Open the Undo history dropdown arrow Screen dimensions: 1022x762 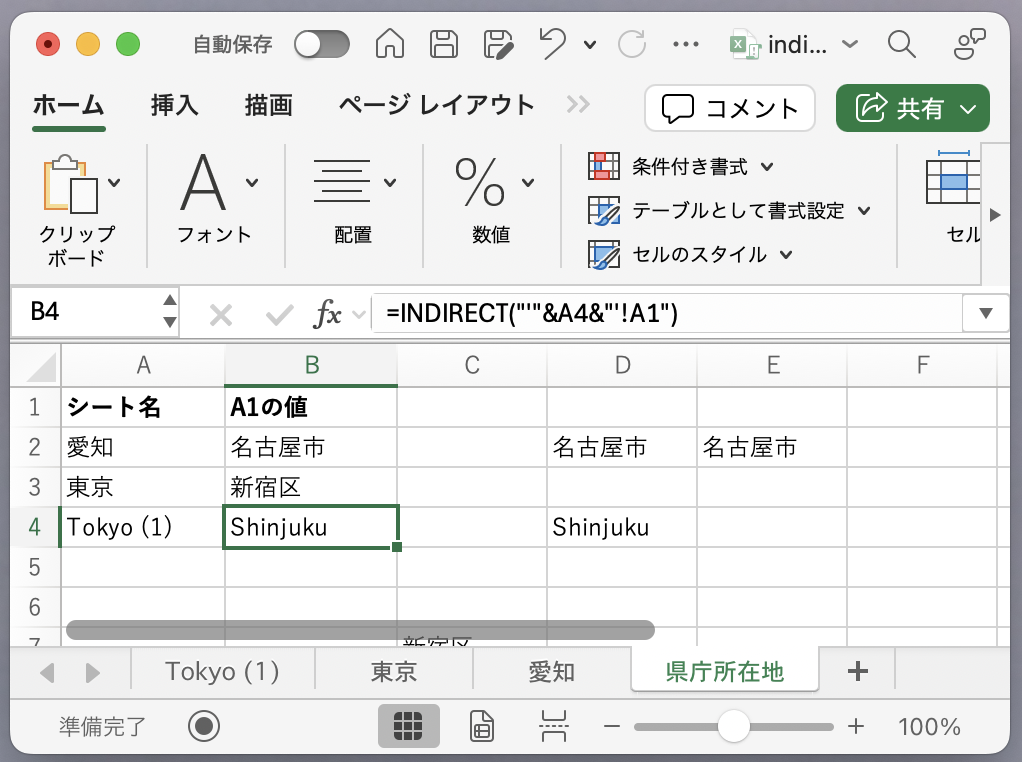click(590, 45)
